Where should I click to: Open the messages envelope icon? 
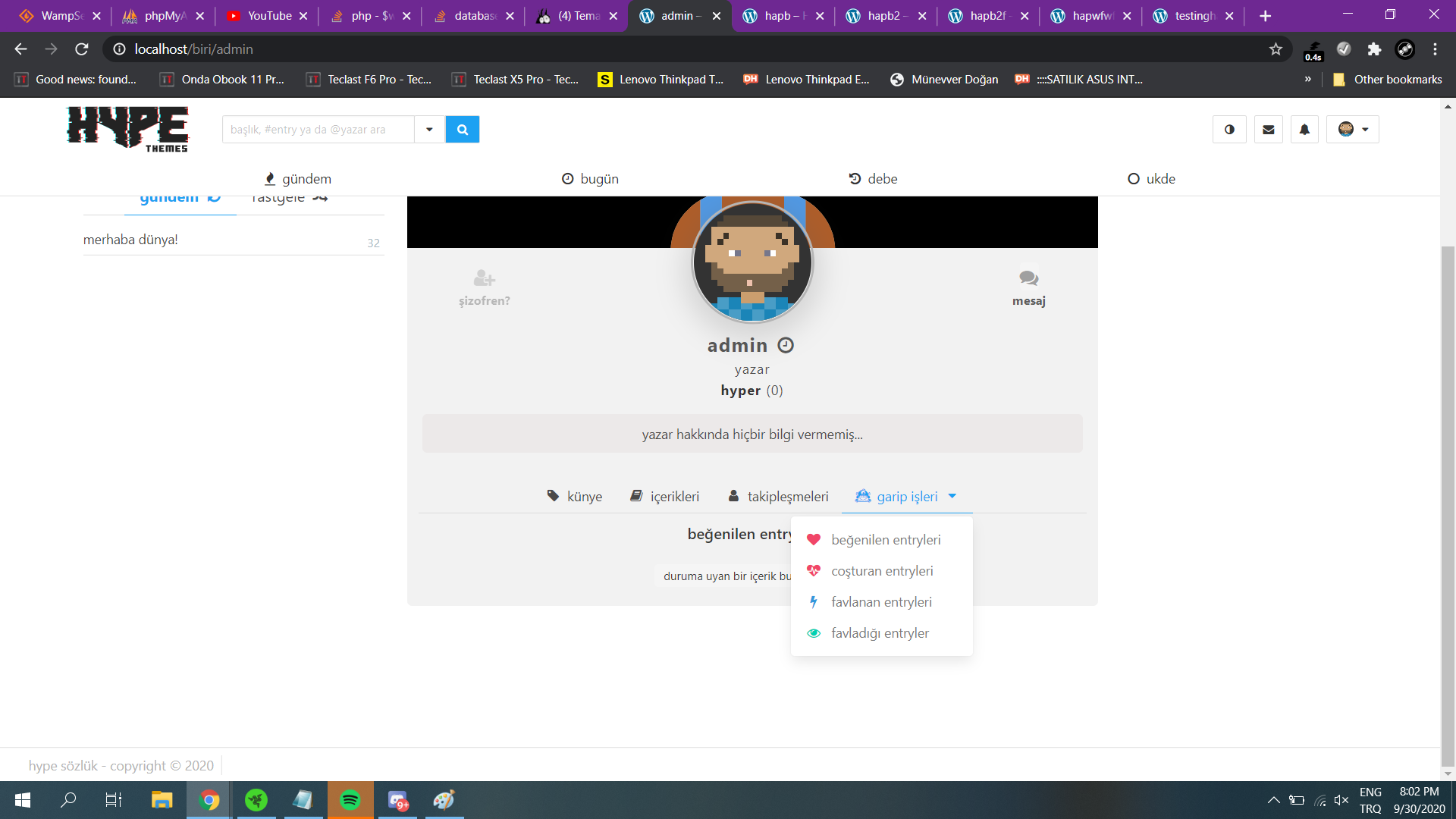pyautogui.click(x=1268, y=130)
